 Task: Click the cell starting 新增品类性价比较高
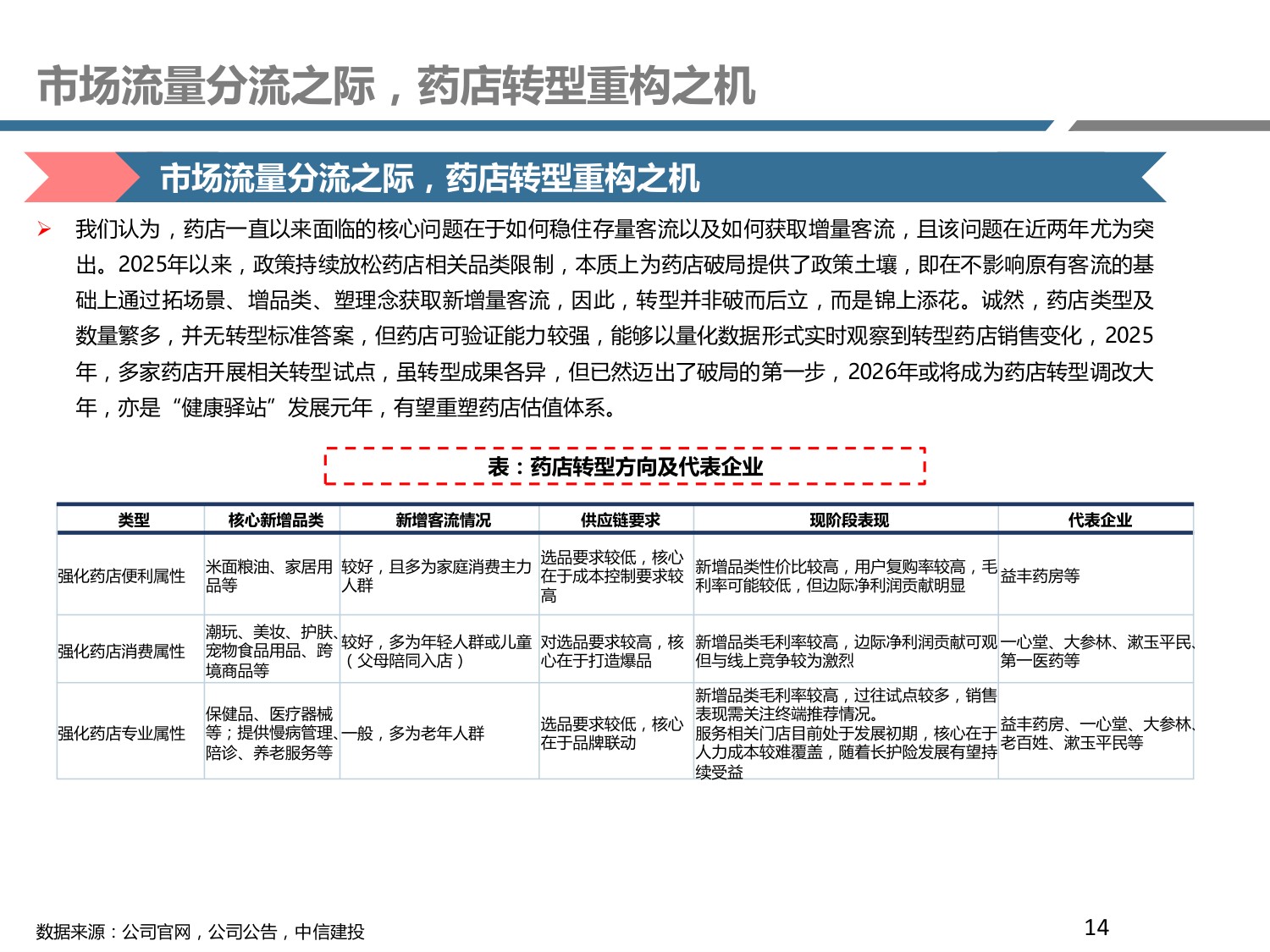click(x=846, y=576)
